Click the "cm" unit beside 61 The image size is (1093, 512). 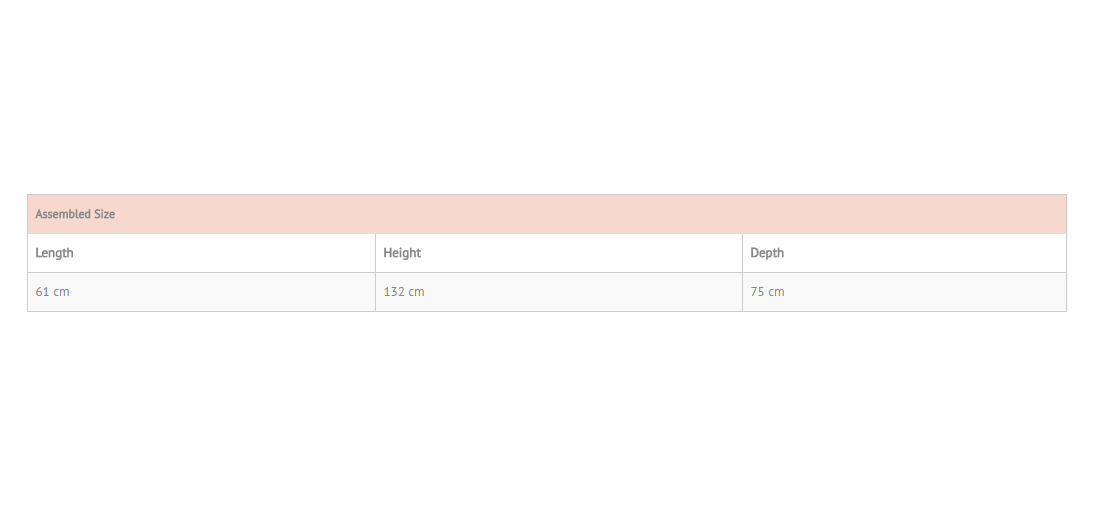point(61,292)
